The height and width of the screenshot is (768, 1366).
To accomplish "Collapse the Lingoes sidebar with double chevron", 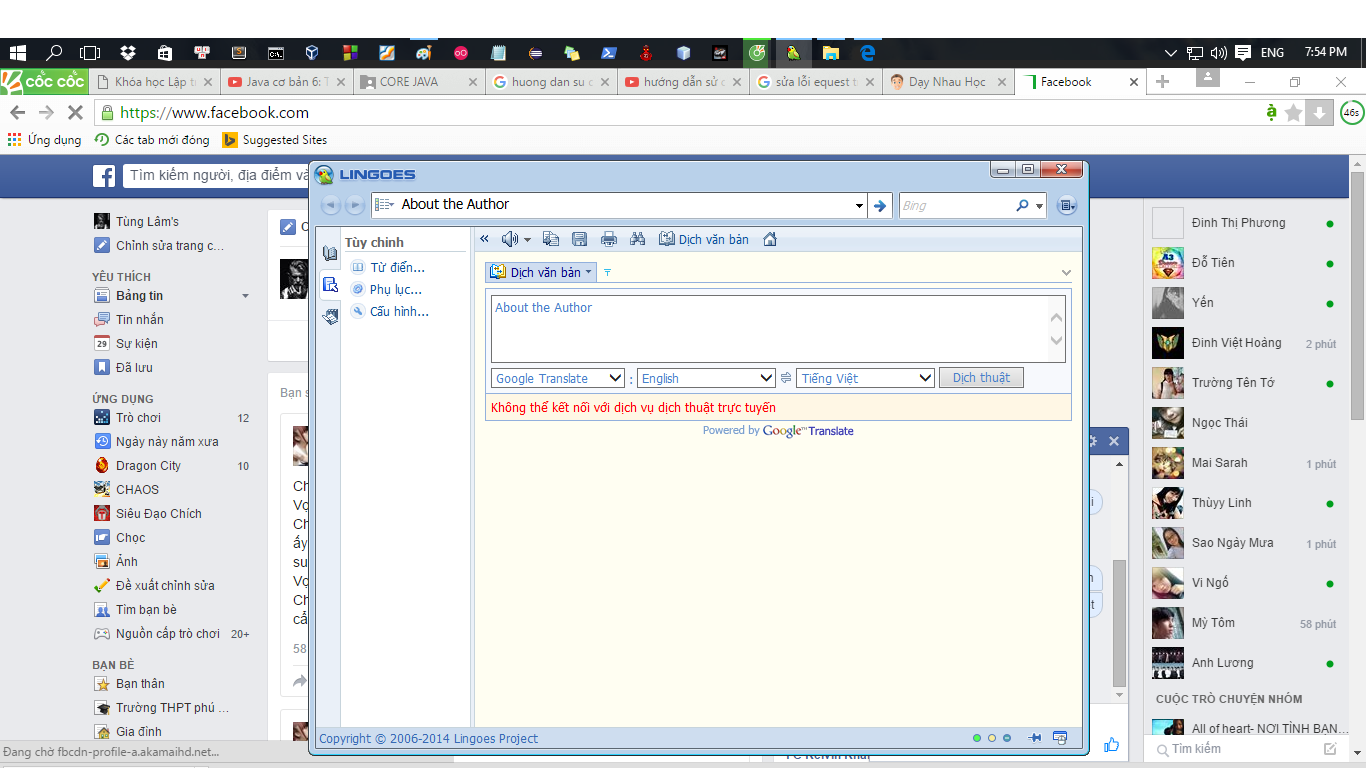I will point(485,239).
